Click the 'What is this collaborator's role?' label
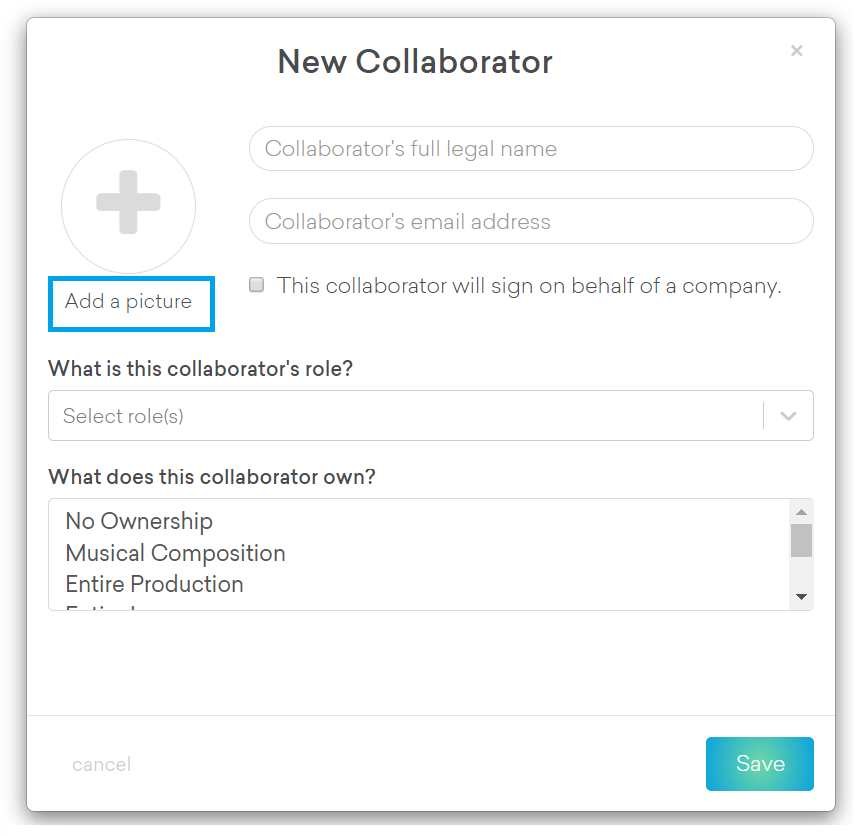Image resolution: width=858 pixels, height=835 pixels. (200, 369)
